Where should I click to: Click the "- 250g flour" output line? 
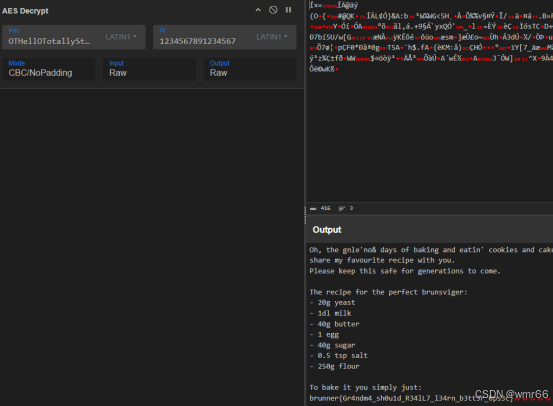(334, 366)
